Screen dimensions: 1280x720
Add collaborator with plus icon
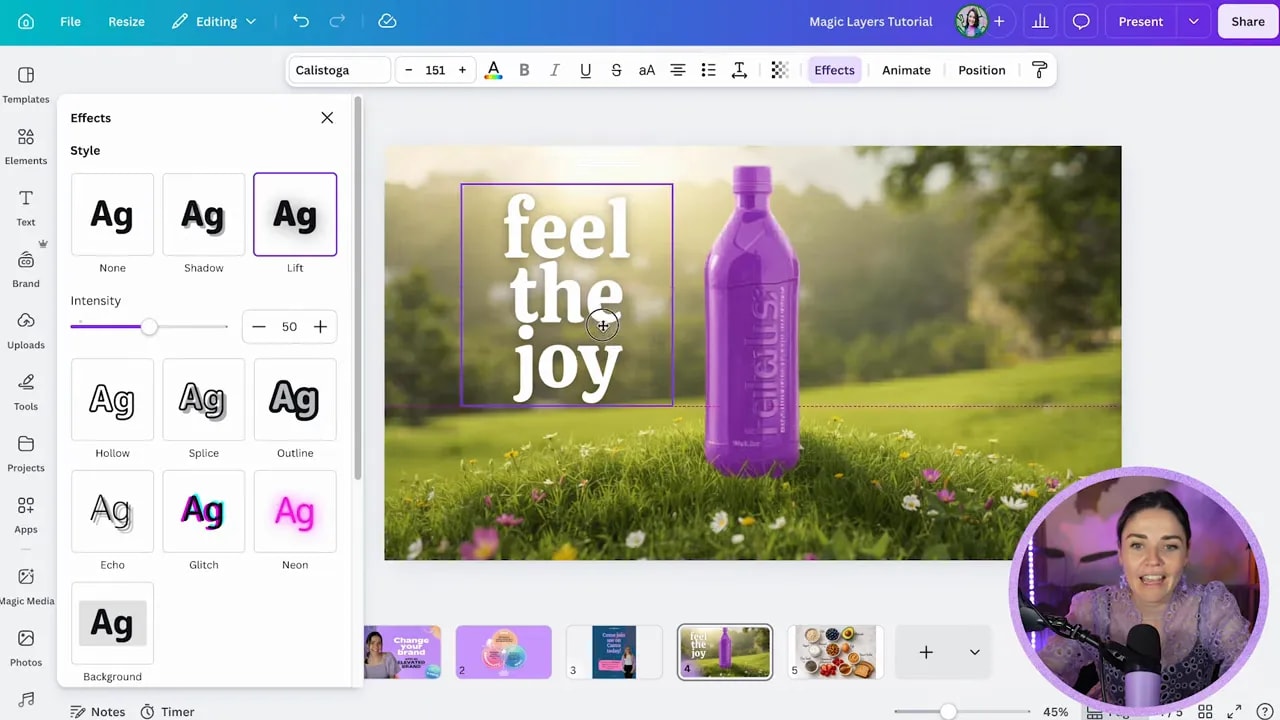pyautogui.click(x=998, y=21)
